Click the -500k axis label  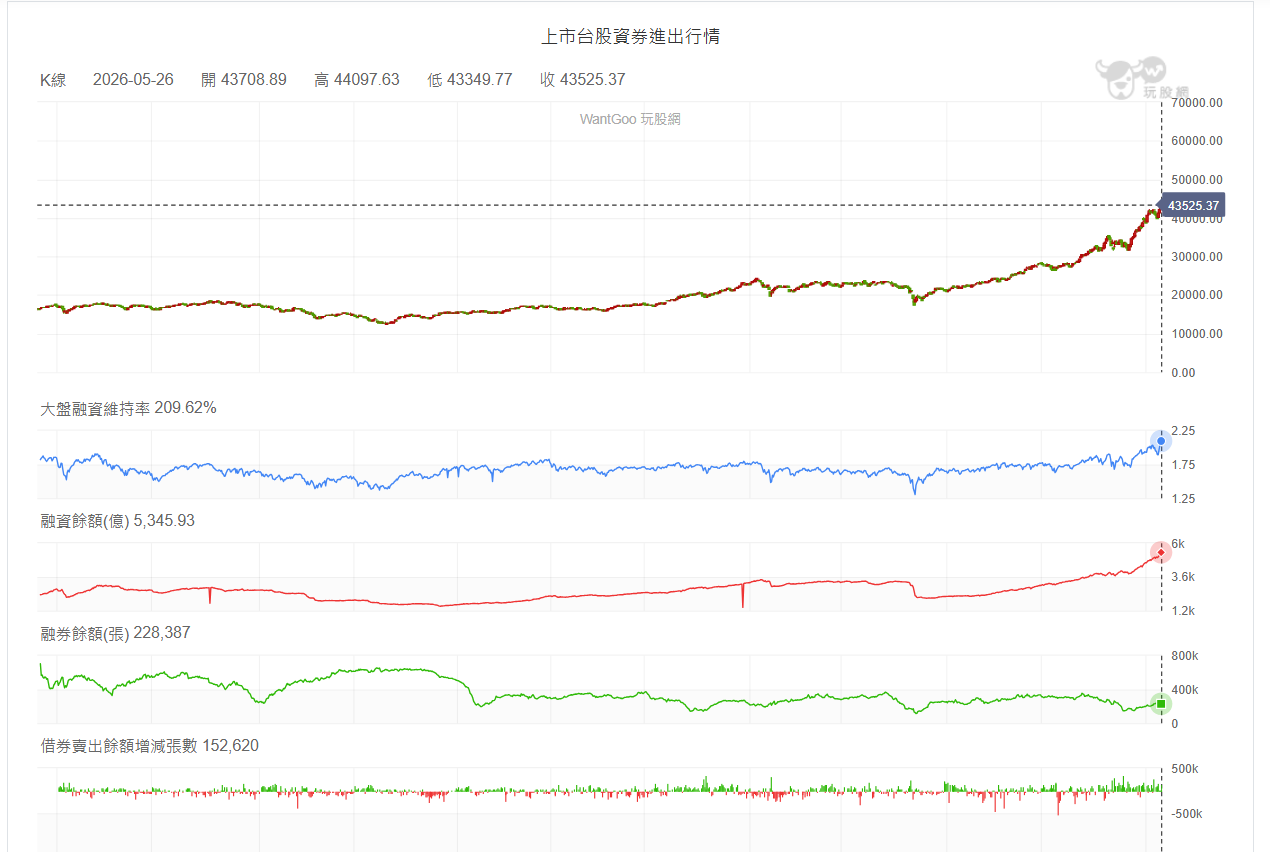click(1186, 814)
